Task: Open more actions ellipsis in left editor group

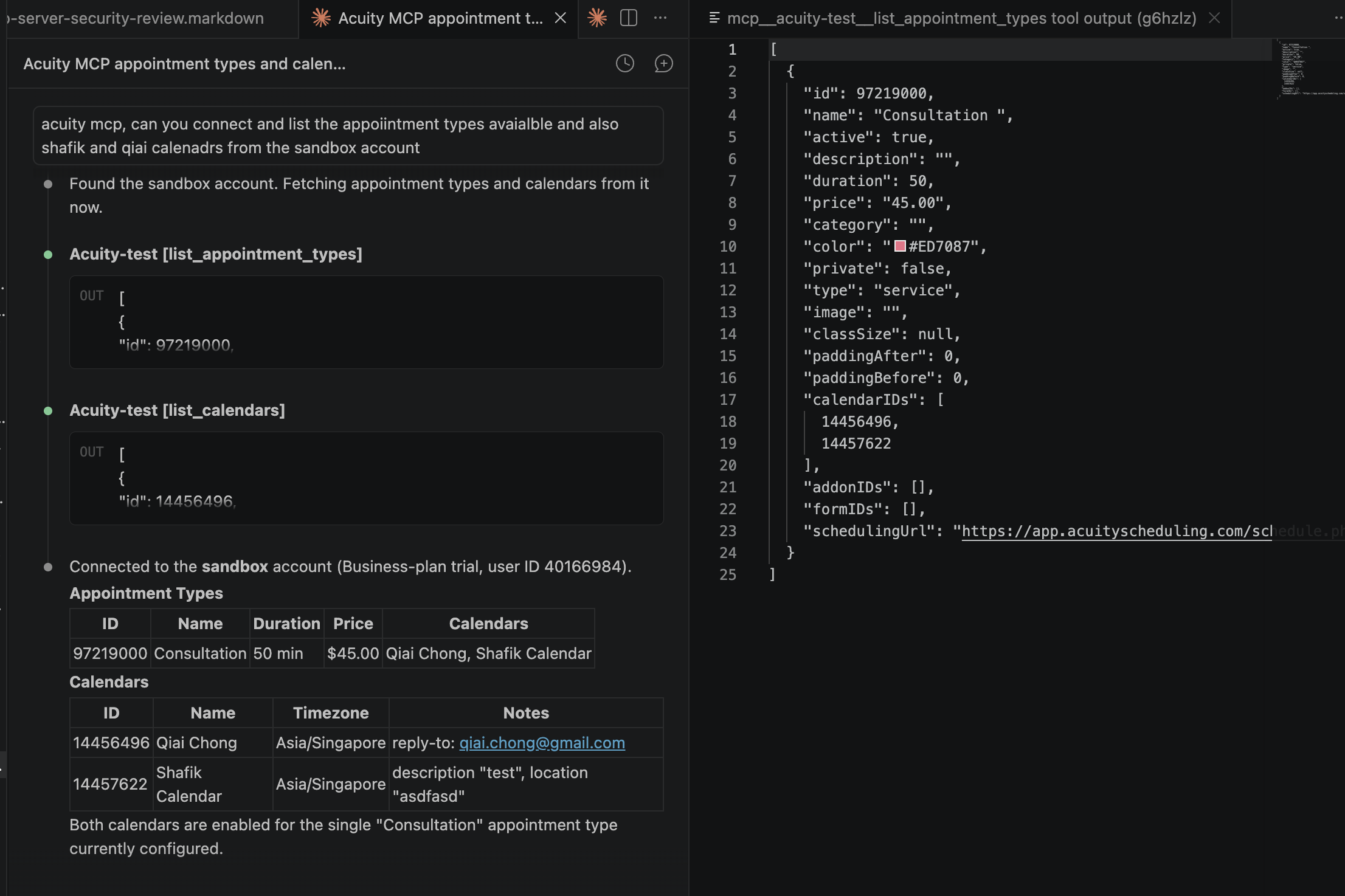Action: click(x=660, y=18)
